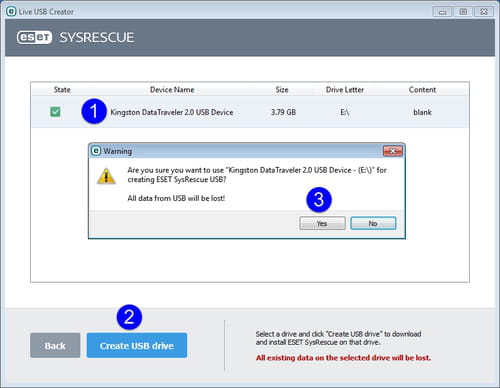Click No in the Warning dialog
This screenshot has height=388, width=500.
(x=373, y=223)
